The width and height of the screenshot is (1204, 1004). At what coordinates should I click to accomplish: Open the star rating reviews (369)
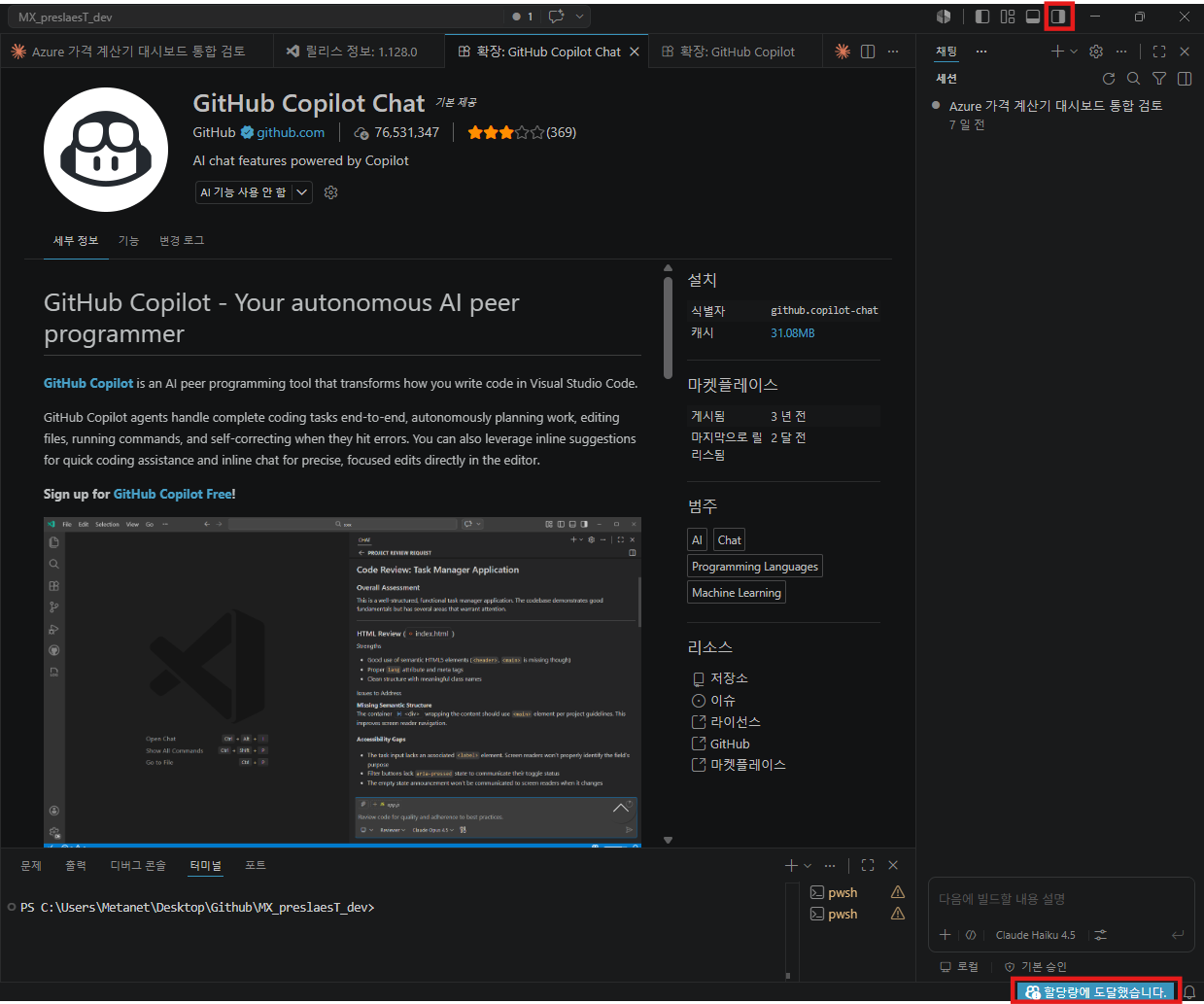click(522, 132)
